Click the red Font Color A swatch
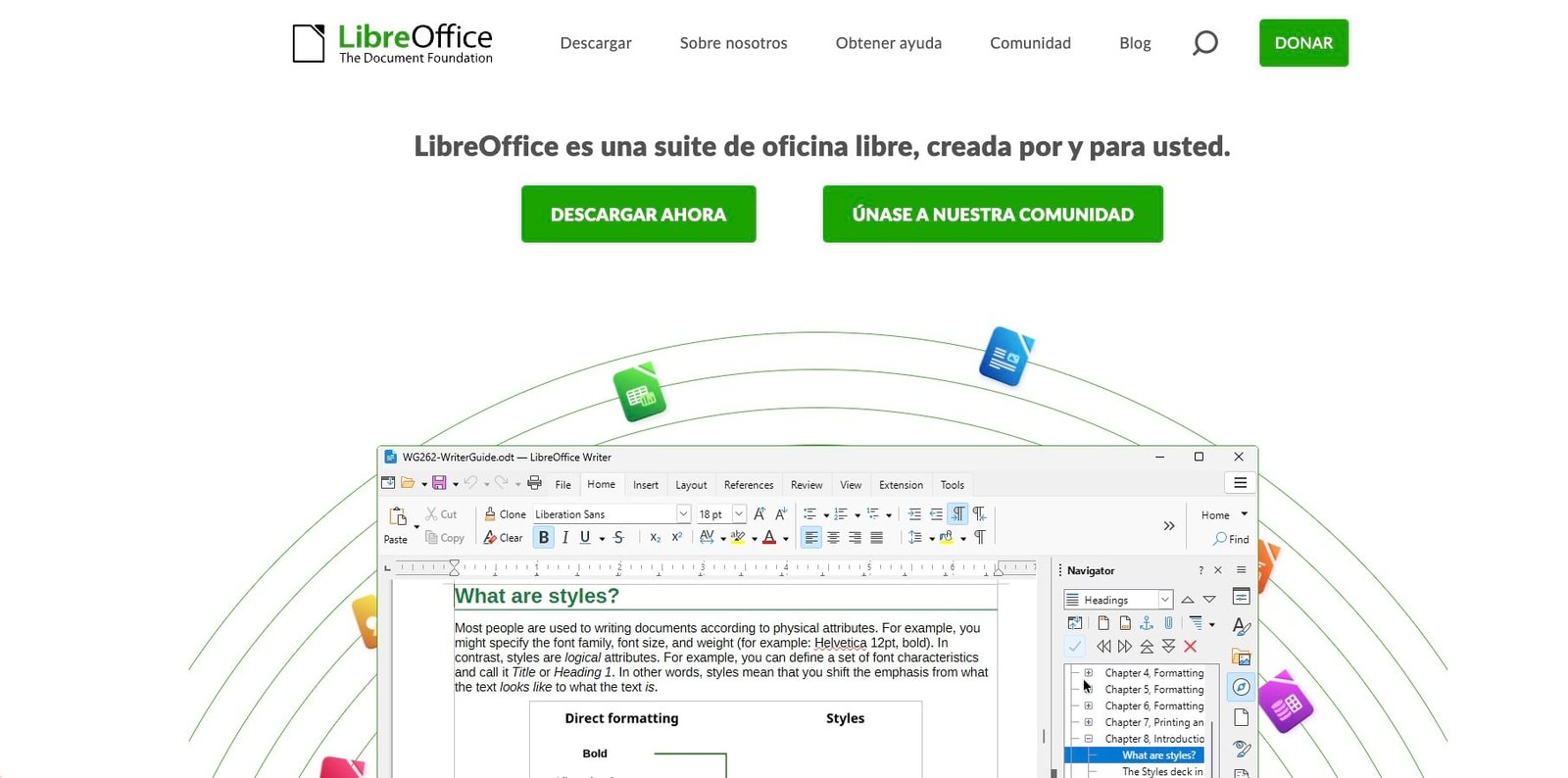This screenshot has width=1568, height=778. click(x=769, y=537)
